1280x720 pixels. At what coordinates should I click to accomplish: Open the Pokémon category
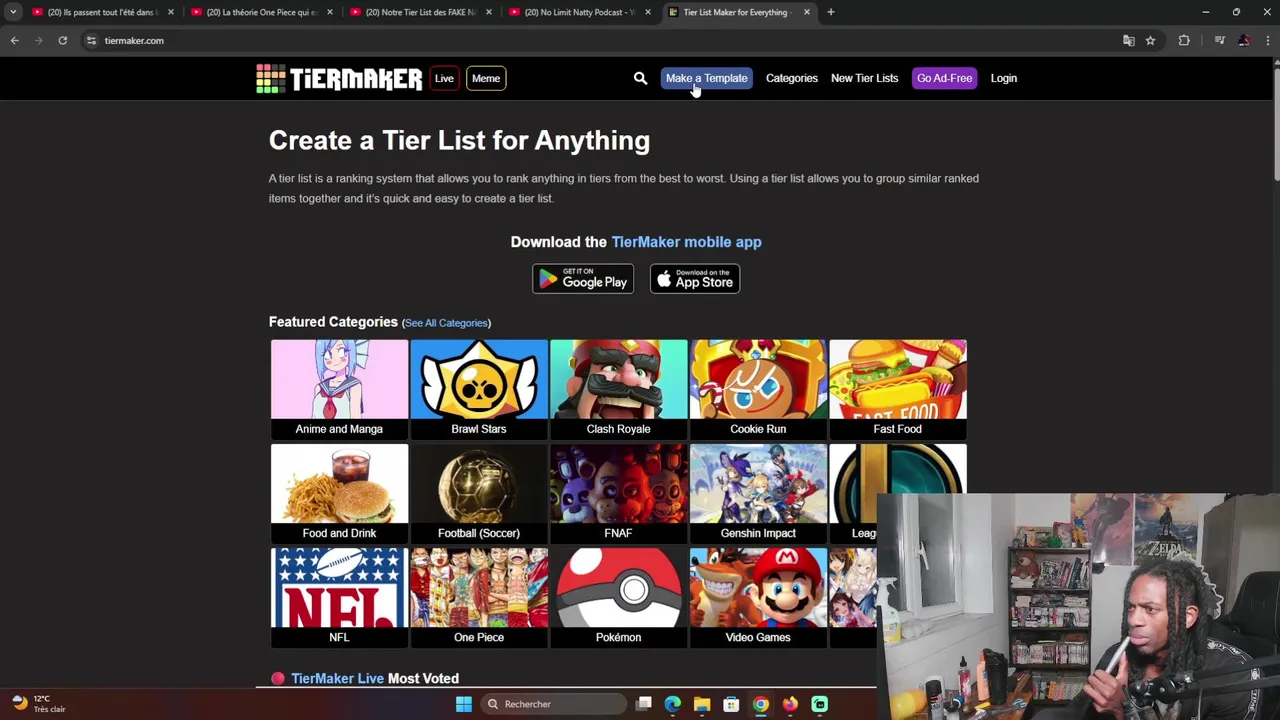point(618,597)
